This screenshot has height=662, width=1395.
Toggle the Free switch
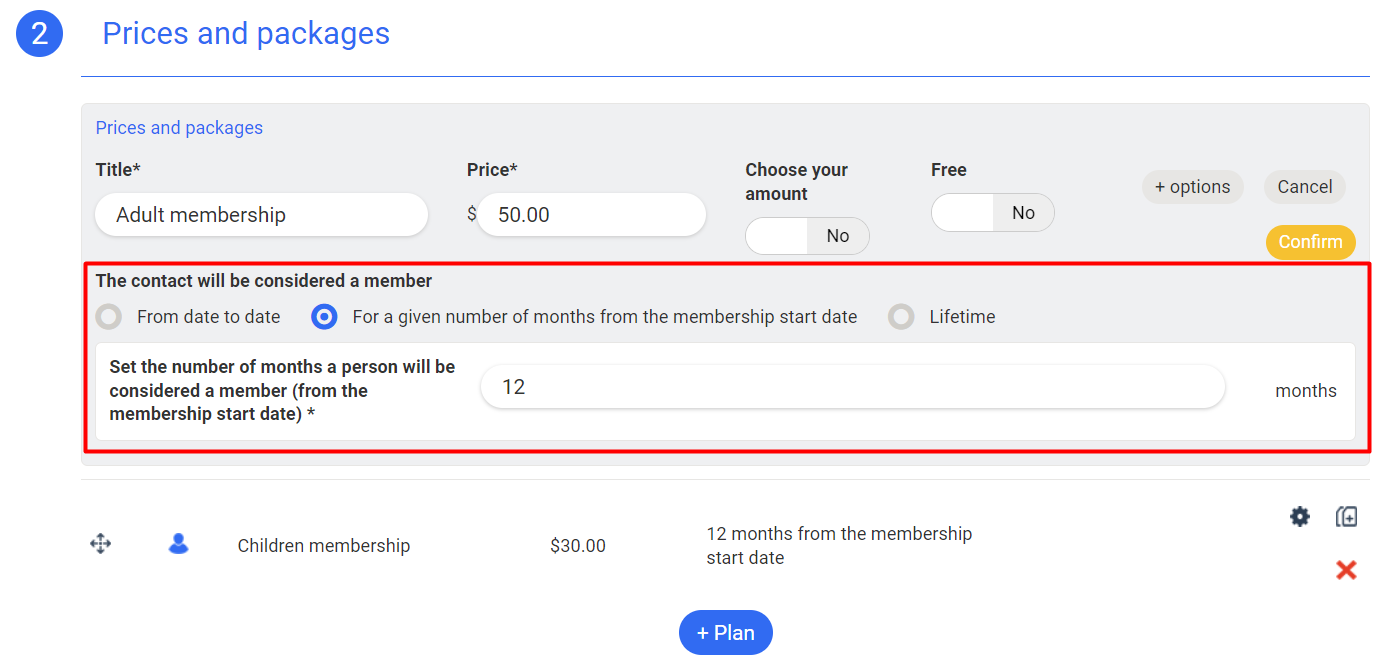click(992, 213)
